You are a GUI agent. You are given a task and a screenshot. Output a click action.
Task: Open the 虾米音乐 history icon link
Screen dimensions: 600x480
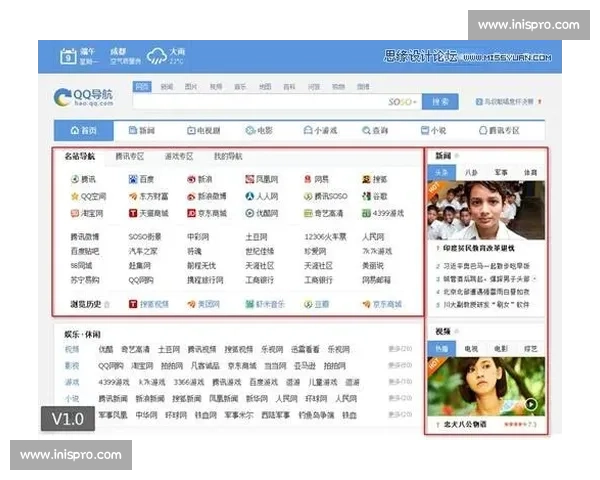(249, 304)
